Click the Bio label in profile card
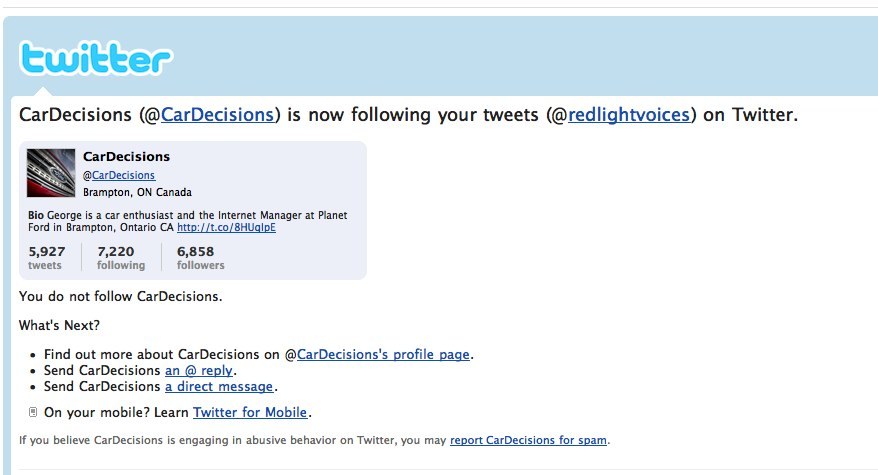This screenshot has height=475, width=878. (35, 215)
